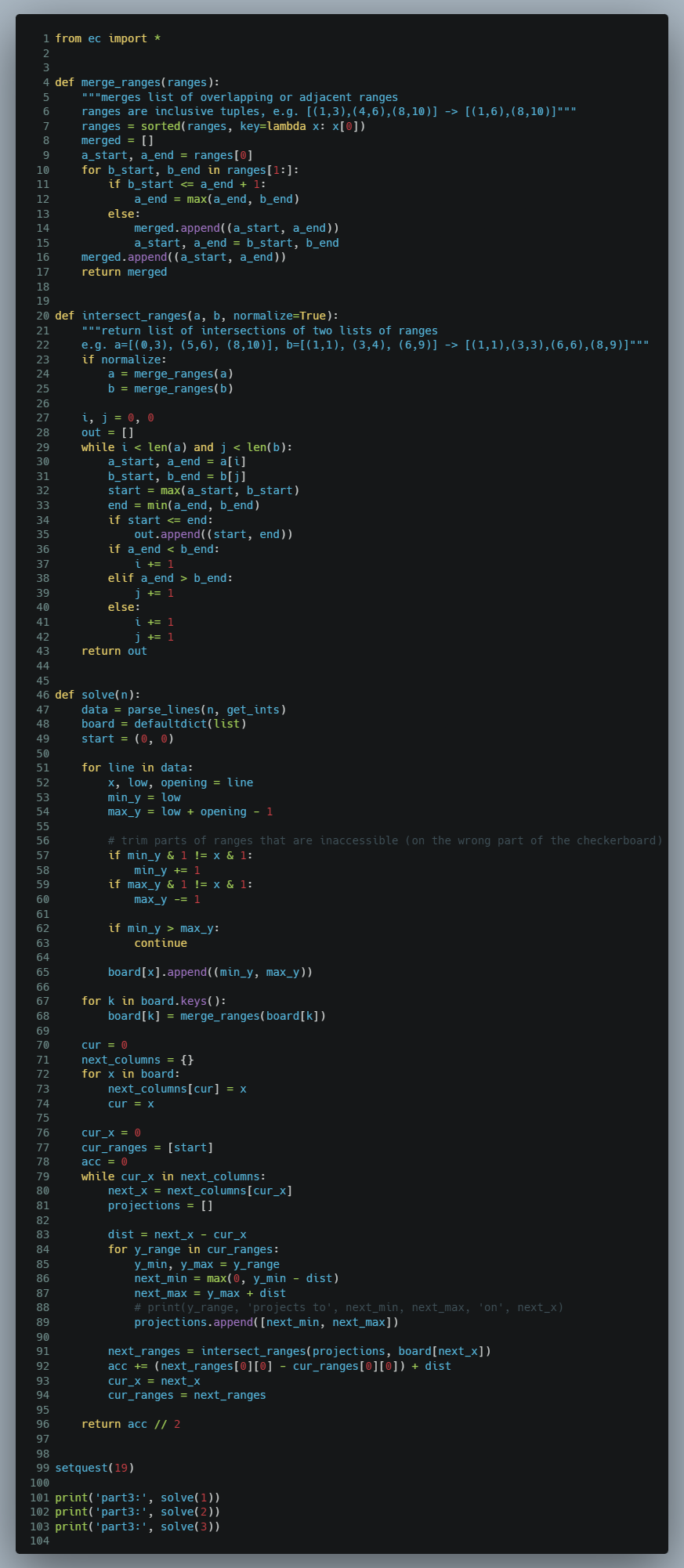Screen dimensions: 684x1568
Task: Click 'max_y -= 1' line
Action: [168, 899]
